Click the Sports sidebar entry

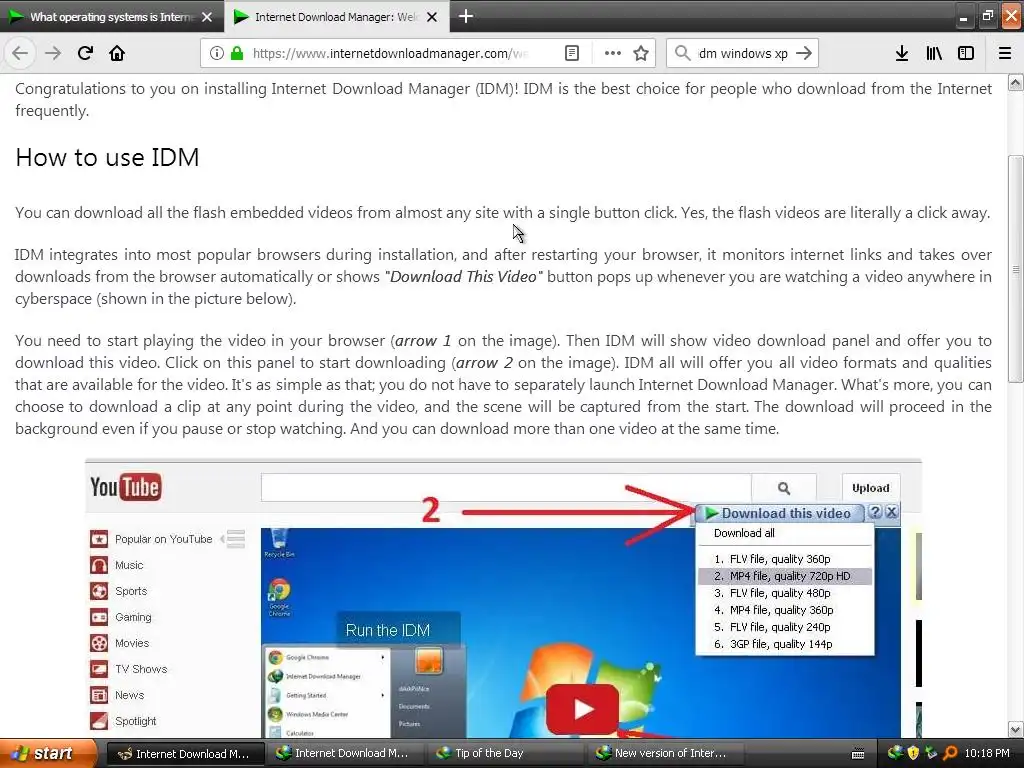[x=131, y=591]
